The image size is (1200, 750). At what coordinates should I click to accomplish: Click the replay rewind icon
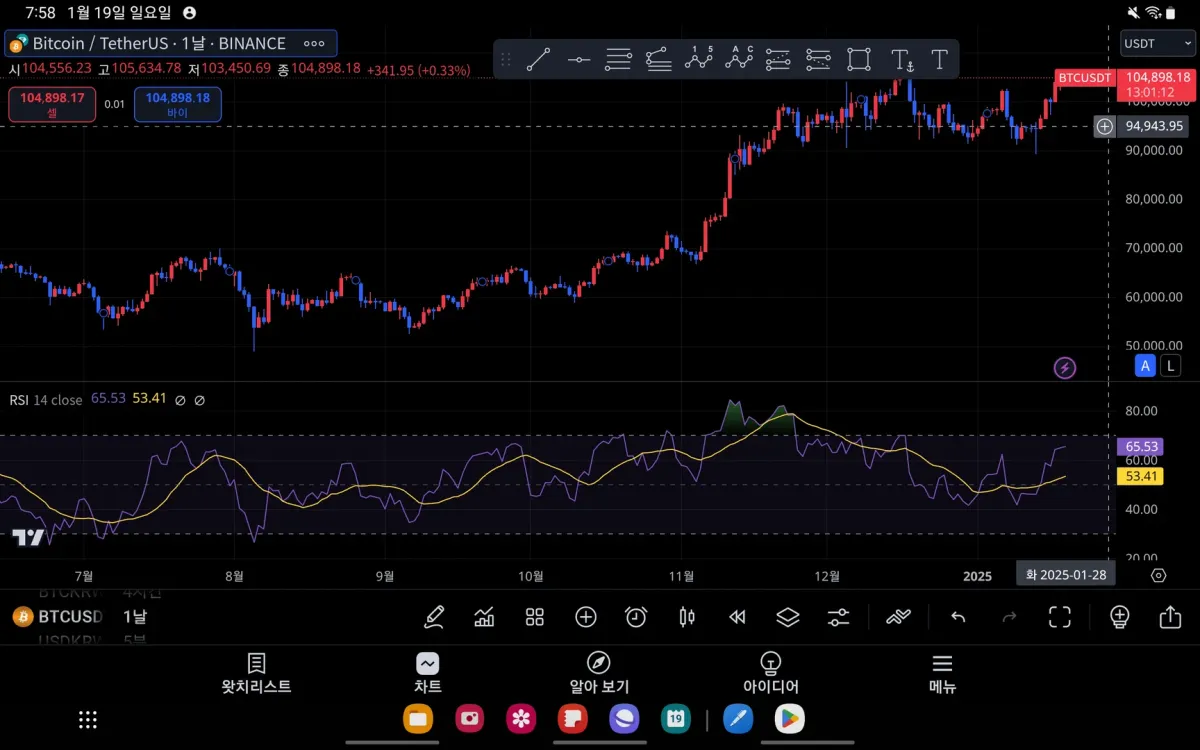737,617
